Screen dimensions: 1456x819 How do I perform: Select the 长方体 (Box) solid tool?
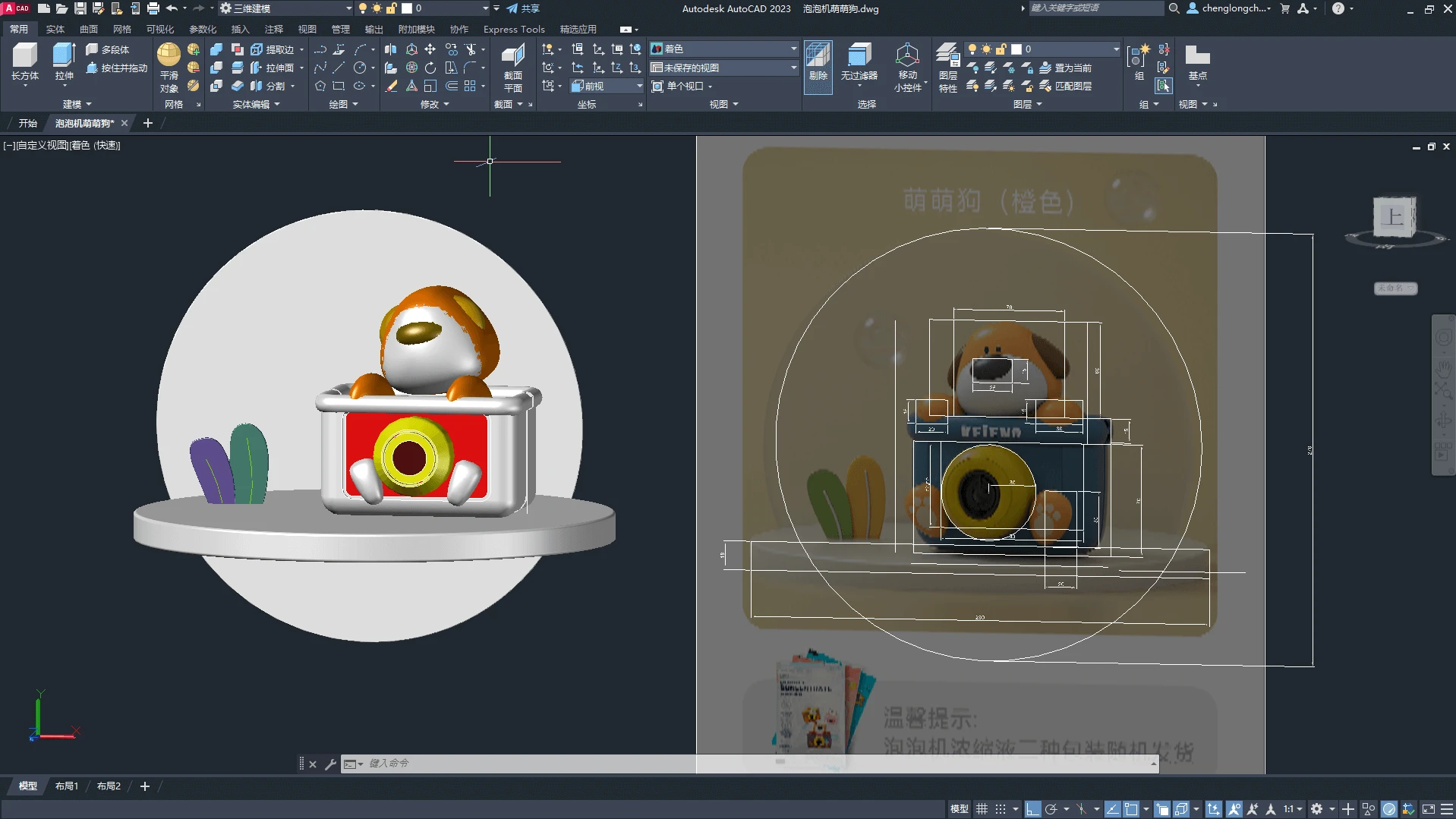coord(24,61)
